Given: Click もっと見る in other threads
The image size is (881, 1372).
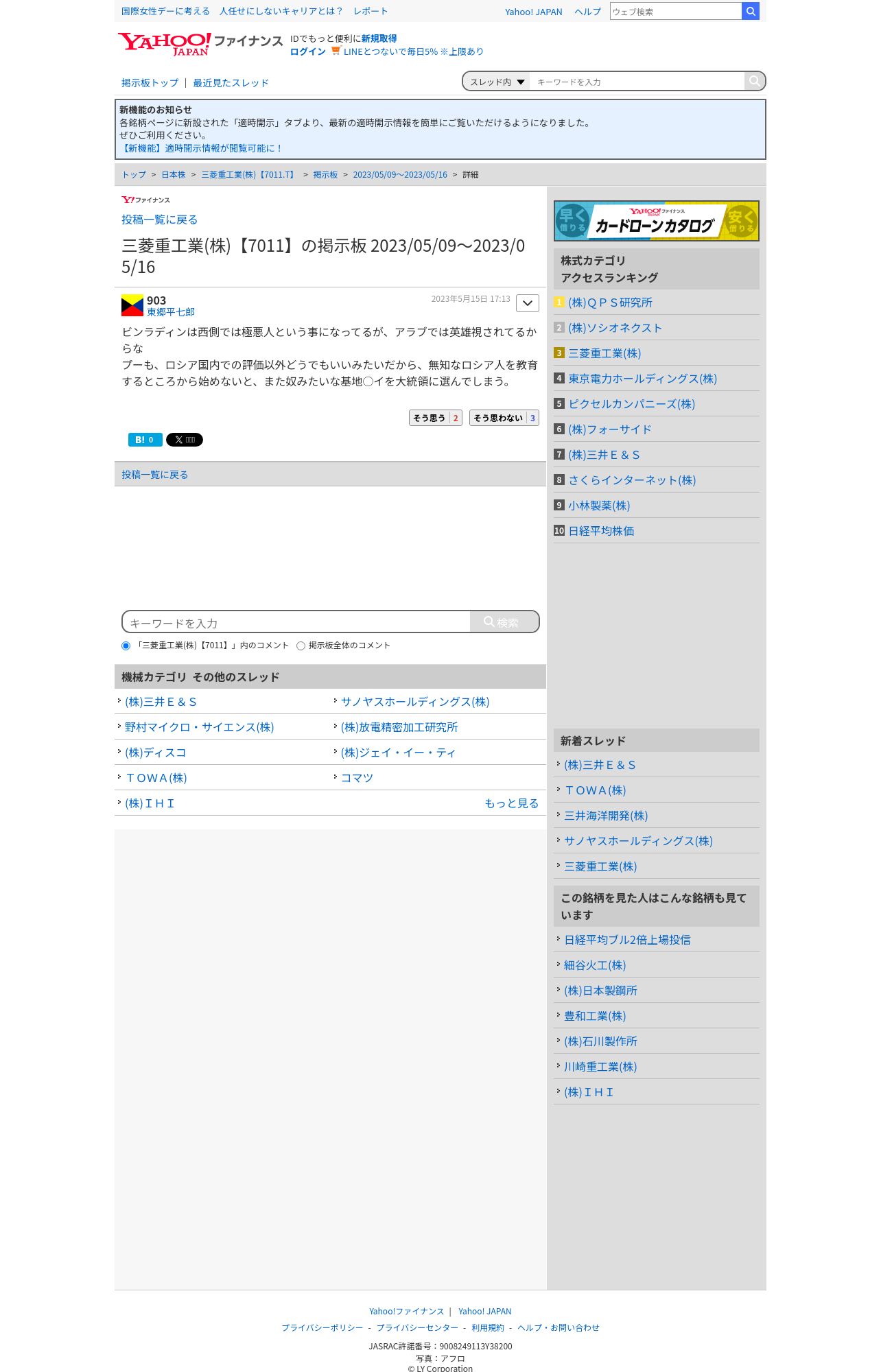Looking at the screenshot, I should [511, 803].
